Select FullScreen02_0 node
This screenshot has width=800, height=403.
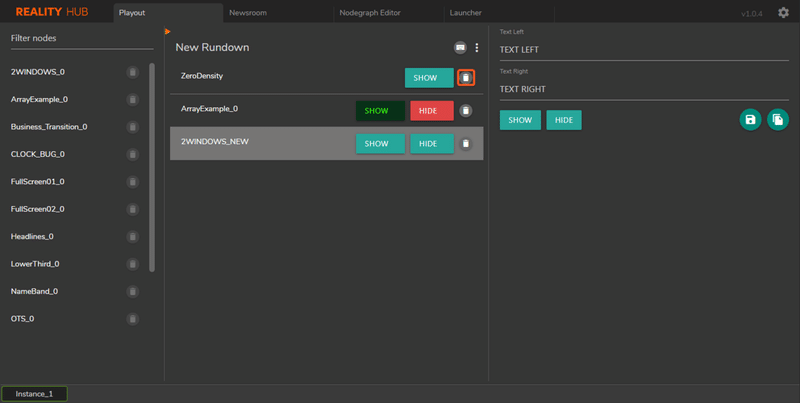point(38,209)
